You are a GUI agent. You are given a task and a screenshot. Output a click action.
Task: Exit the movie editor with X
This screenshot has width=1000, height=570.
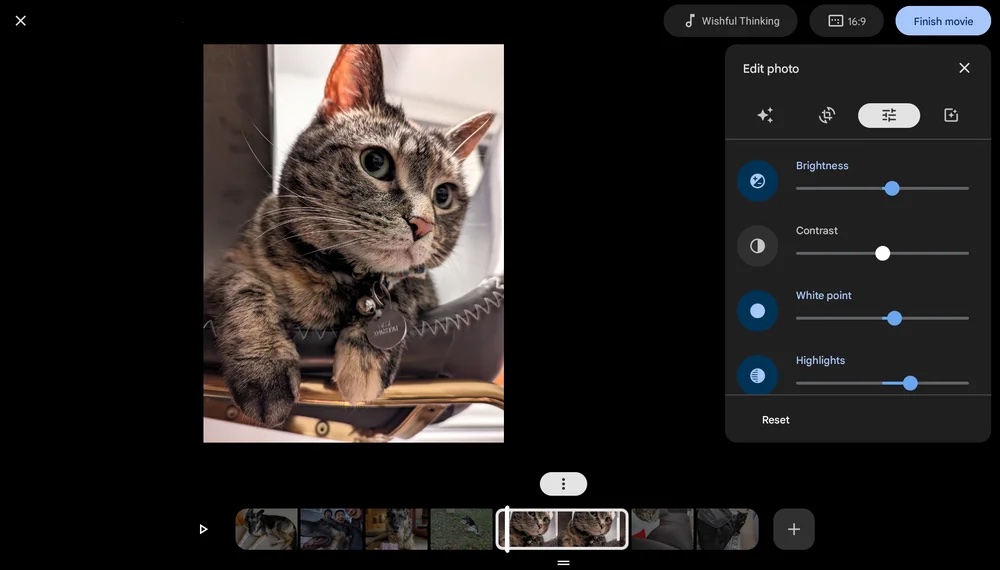click(x=21, y=21)
